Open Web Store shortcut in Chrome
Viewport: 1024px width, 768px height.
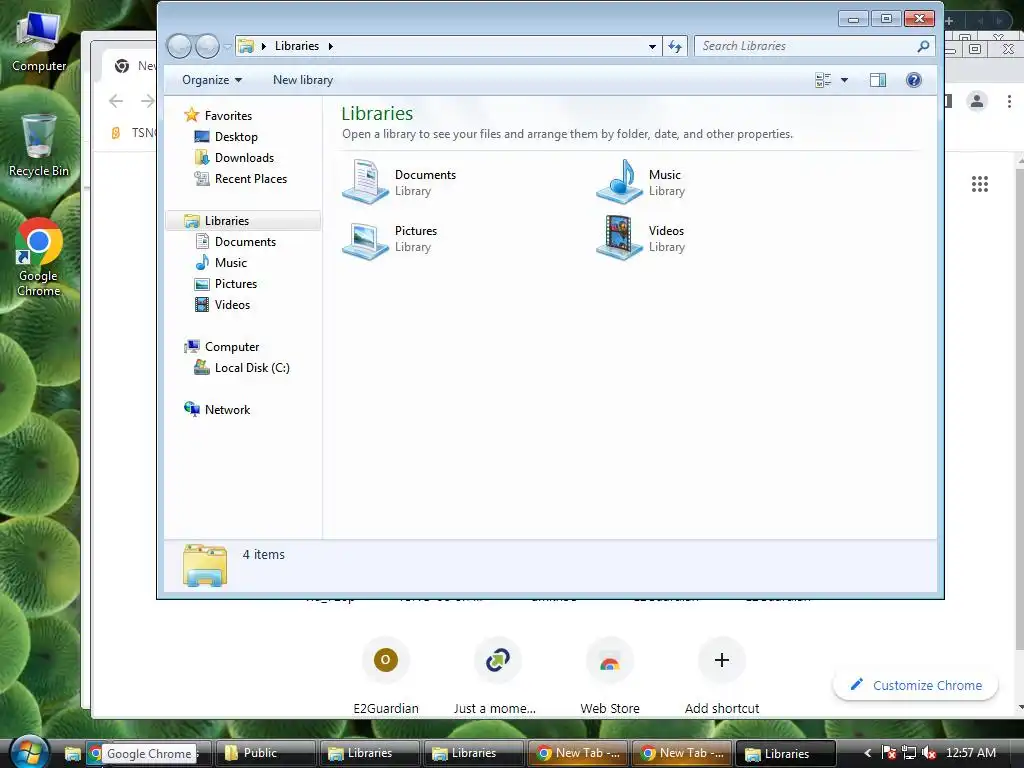[x=610, y=675]
